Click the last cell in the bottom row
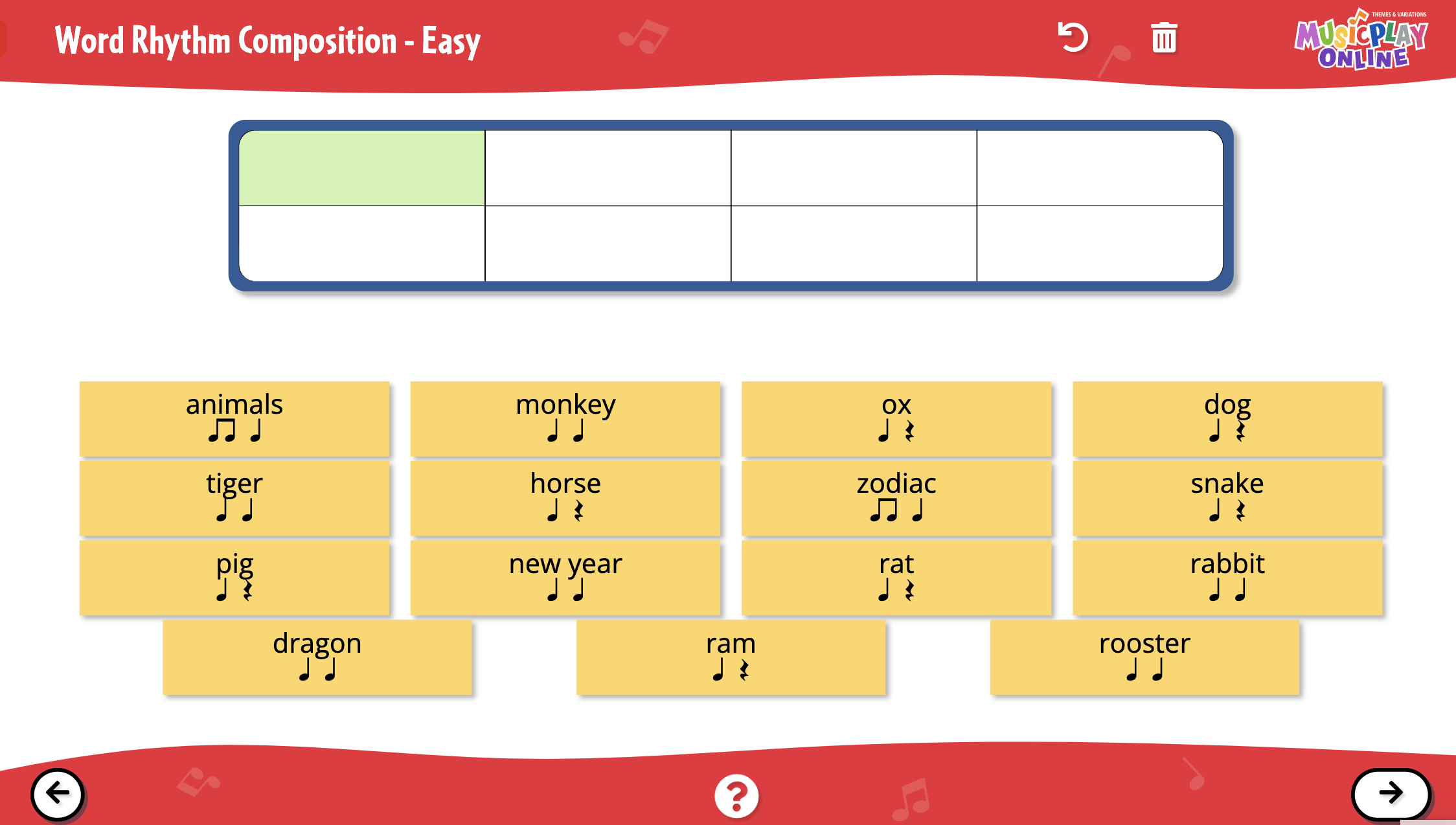 pos(1099,243)
